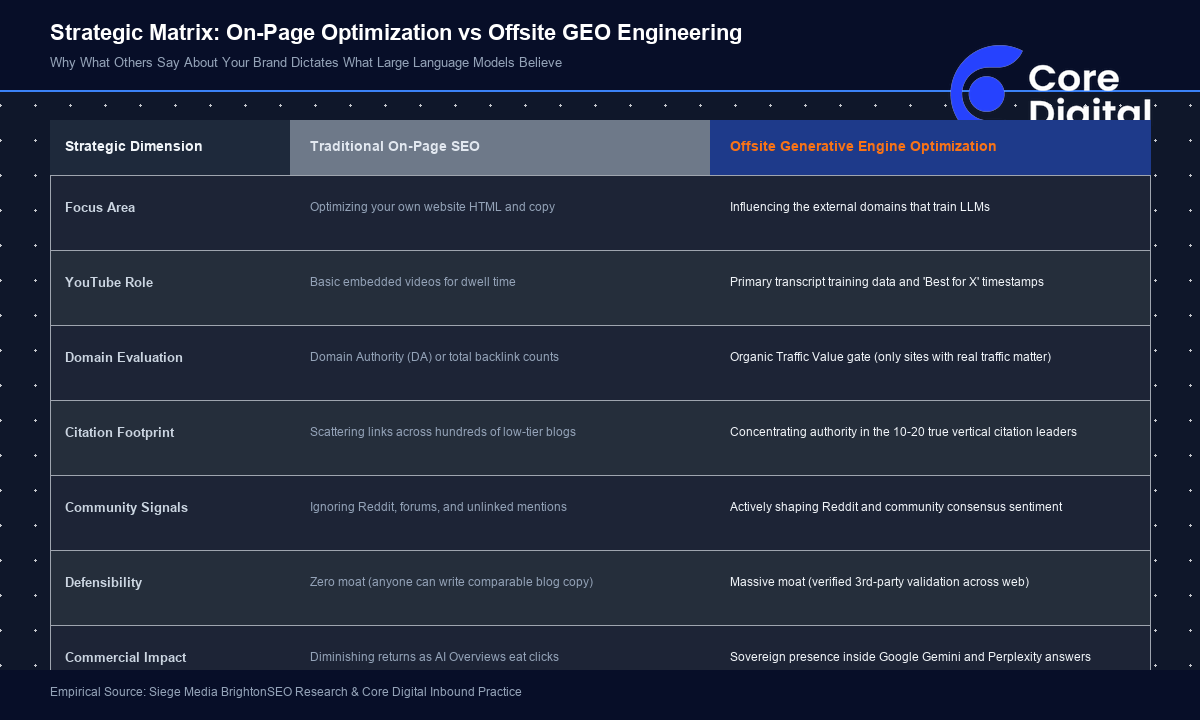The width and height of the screenshot is (1200, 720).
Task: Click the Core Digital logo icon
Action: tap(986, 82)
